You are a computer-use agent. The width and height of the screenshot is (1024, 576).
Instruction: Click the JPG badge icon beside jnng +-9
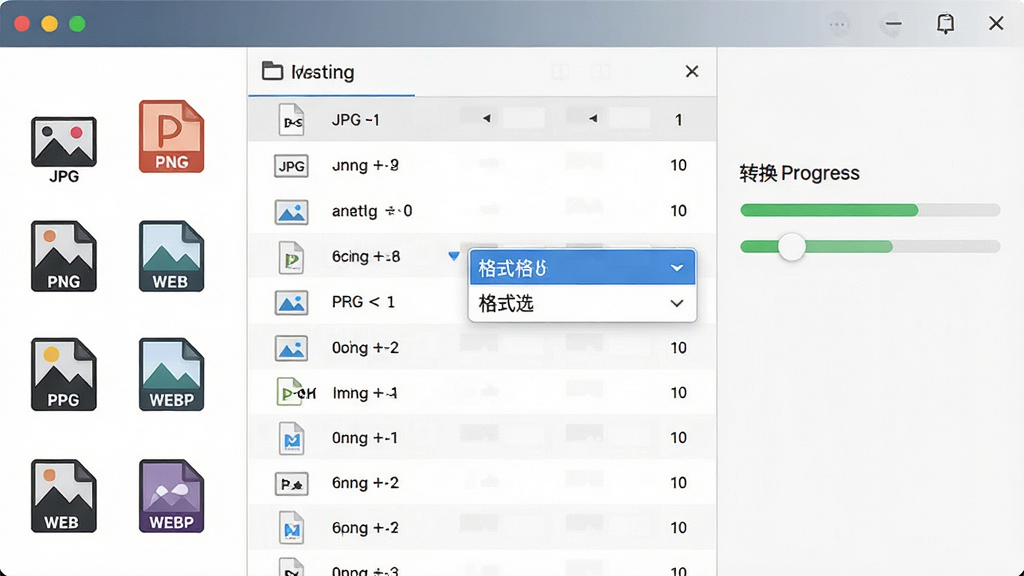click(291, 166)
